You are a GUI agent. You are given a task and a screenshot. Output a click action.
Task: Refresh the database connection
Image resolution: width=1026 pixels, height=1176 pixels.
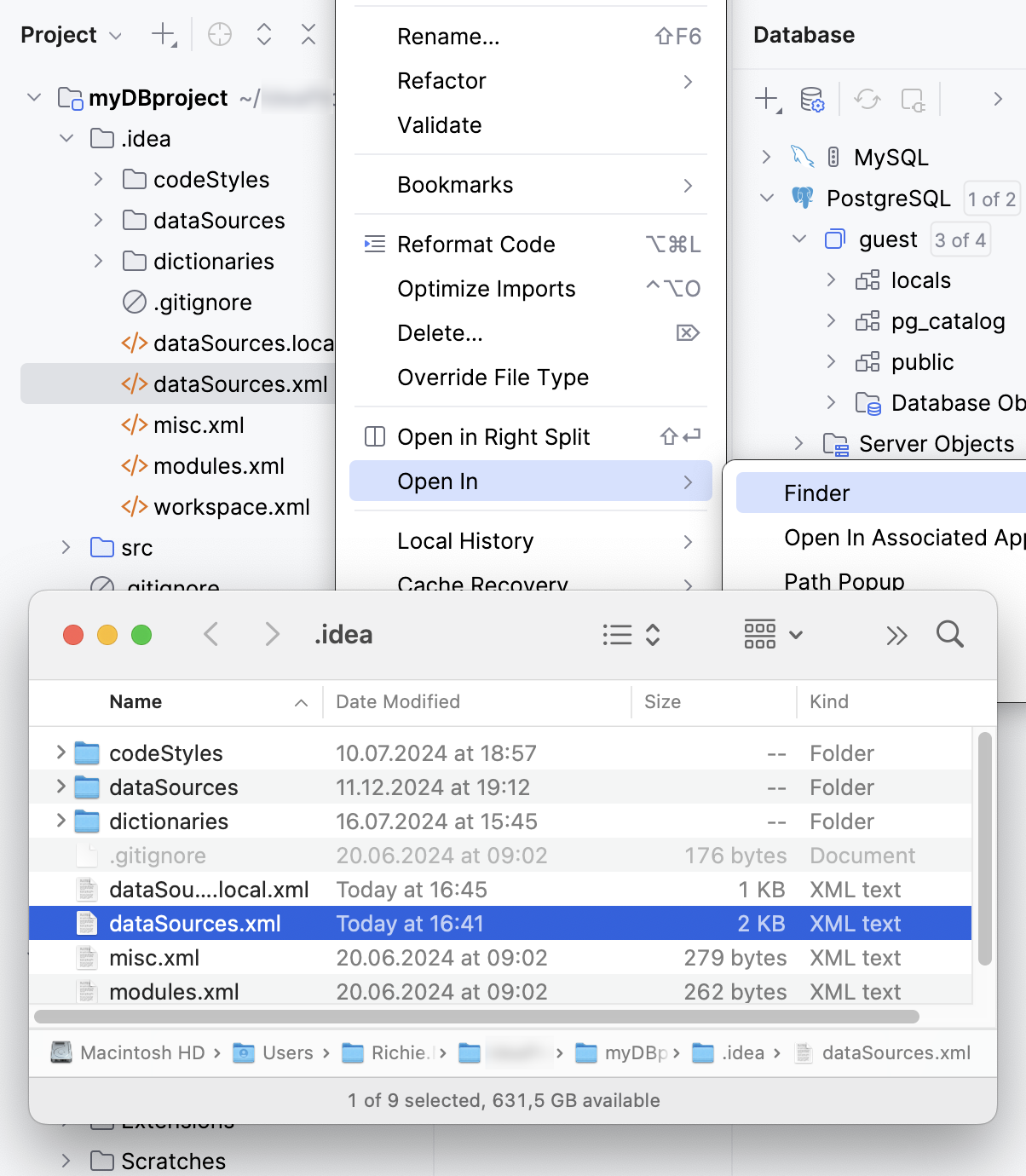867,100
